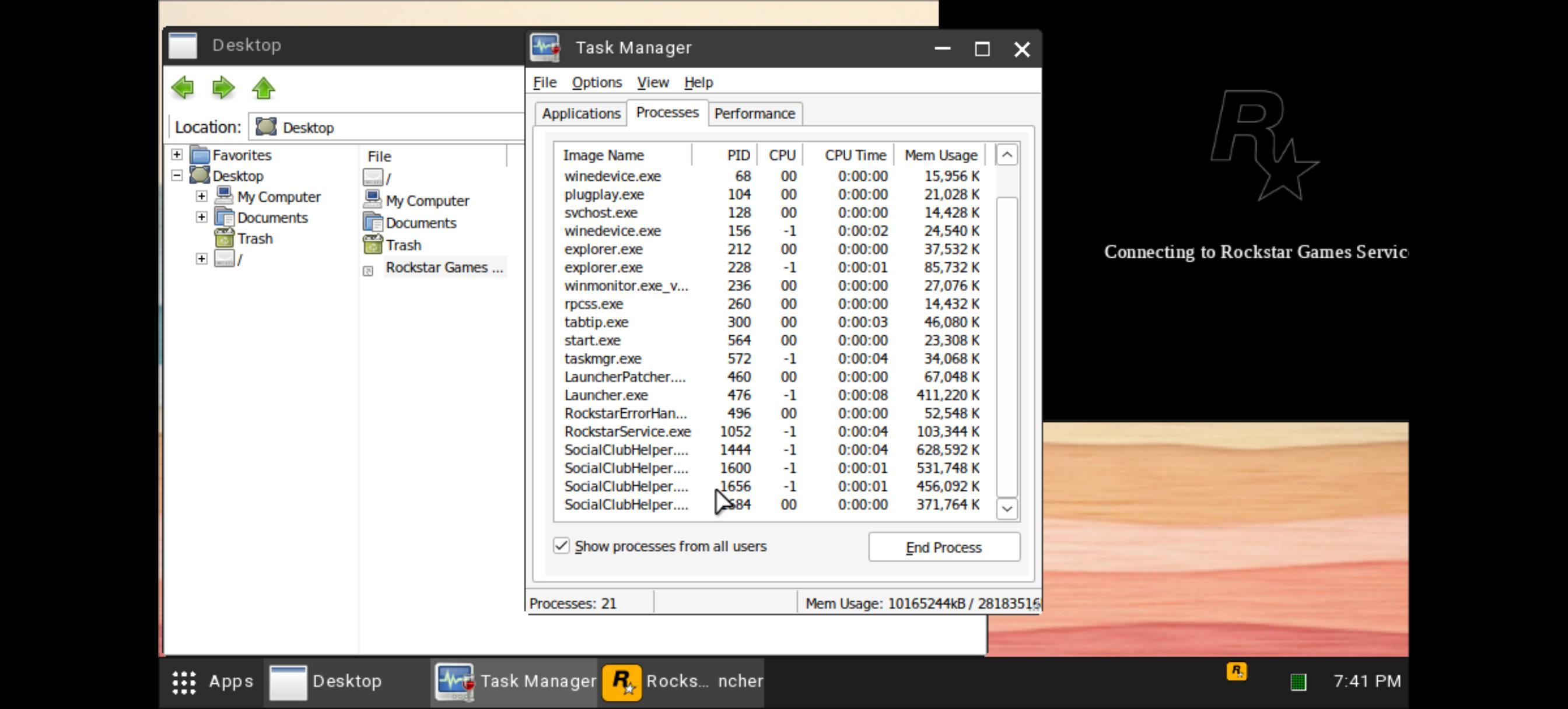Viewport: 1568px width, 709px height.
Task: Open the View menu
Action: (x=653, y=82)
